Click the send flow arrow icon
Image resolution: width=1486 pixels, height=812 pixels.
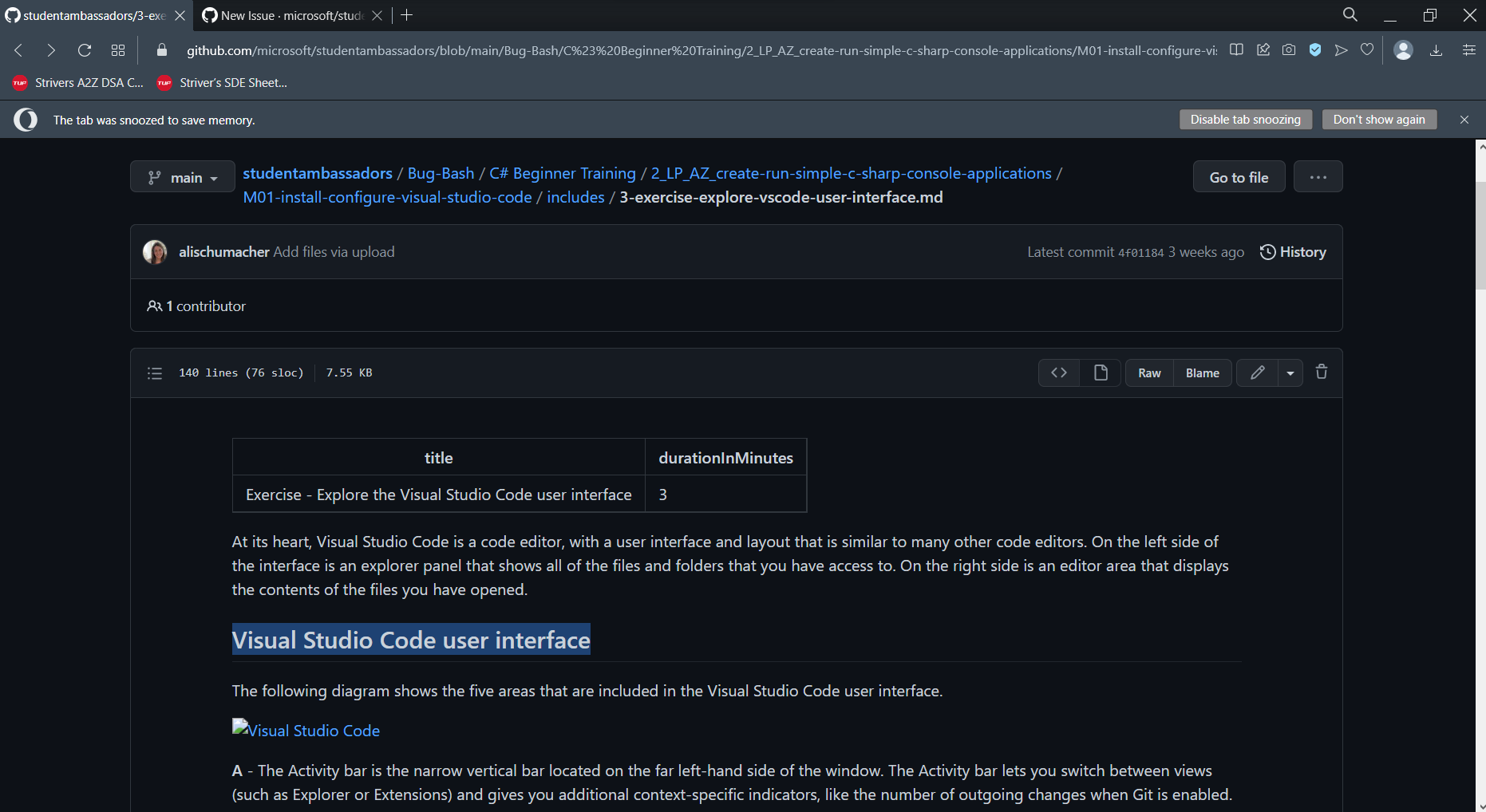pos(1342,49)
